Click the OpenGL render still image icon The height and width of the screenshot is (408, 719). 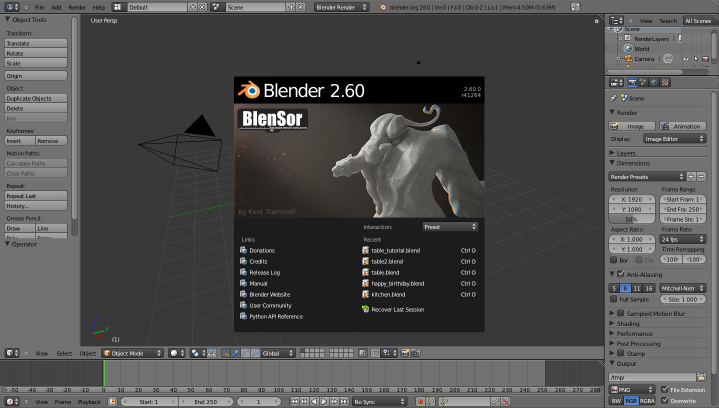(x=405, y=353)
